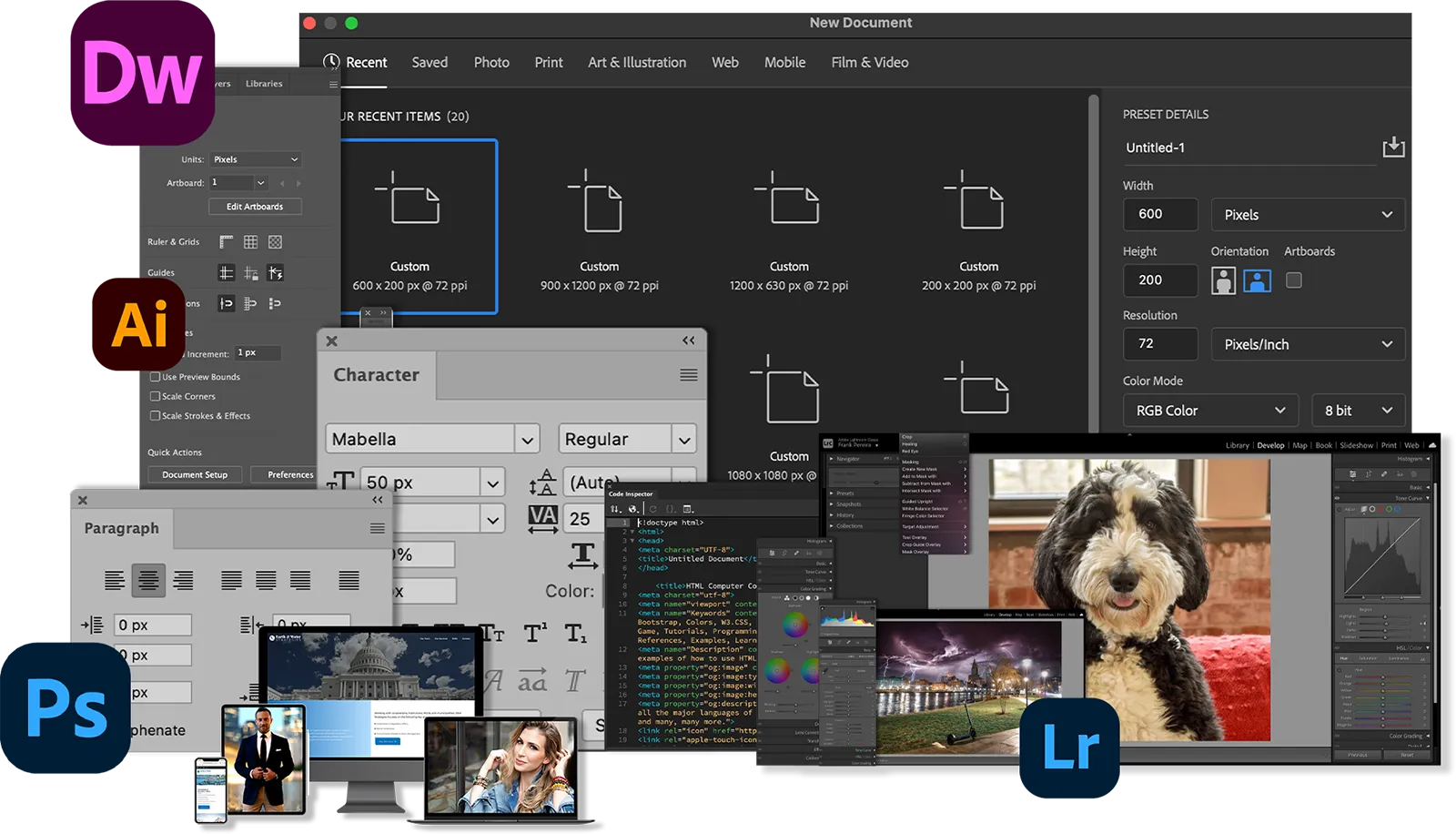The width and height of the screenshot is (1456, 834).
Task: Apply the Subscript icon in Character panel
Action: (576, 633)
